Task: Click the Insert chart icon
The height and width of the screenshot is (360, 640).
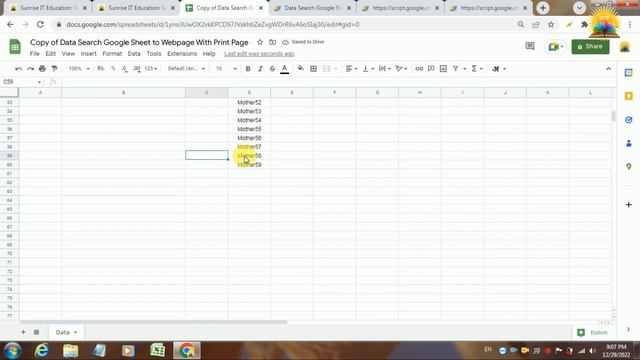Action: click(443, 69)
